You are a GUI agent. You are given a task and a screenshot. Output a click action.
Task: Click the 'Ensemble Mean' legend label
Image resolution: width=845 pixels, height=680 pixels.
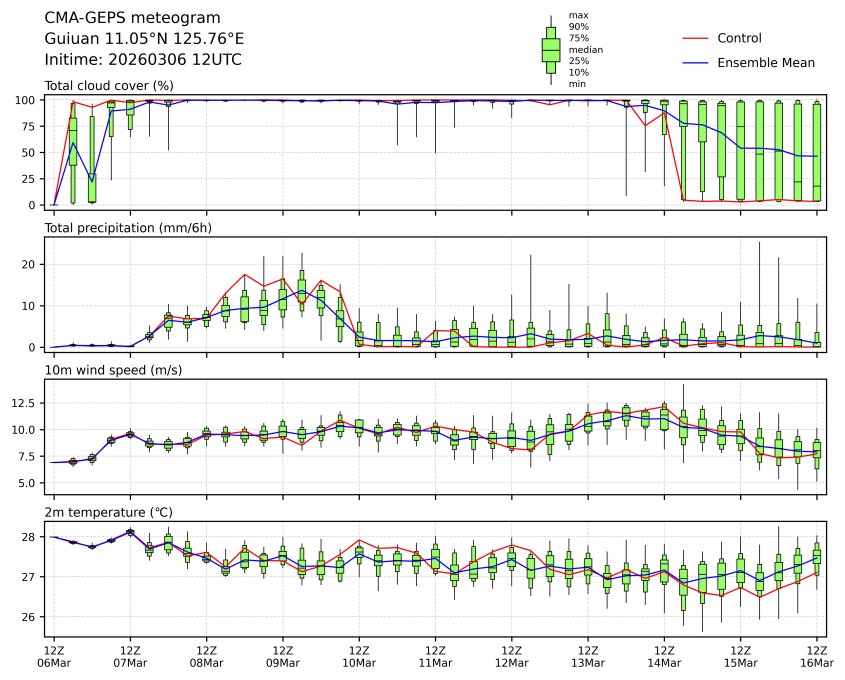pyautogui.click(x=766, y=63)
